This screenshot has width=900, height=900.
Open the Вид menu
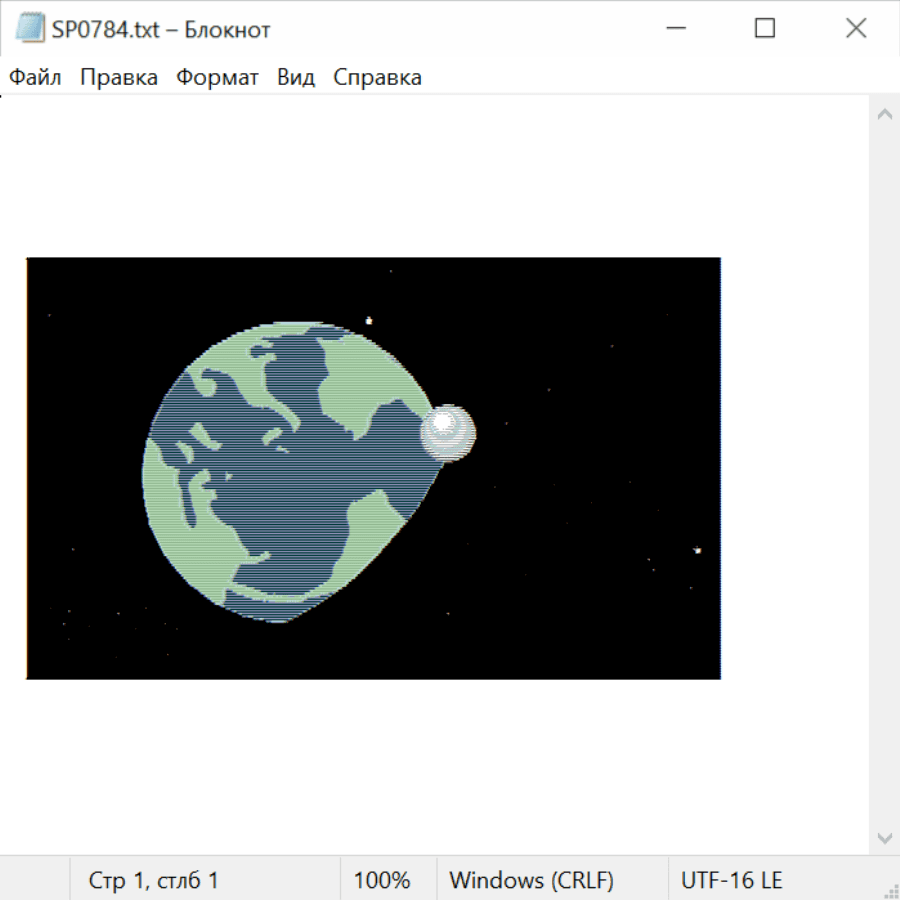click(x=296, y=78)
